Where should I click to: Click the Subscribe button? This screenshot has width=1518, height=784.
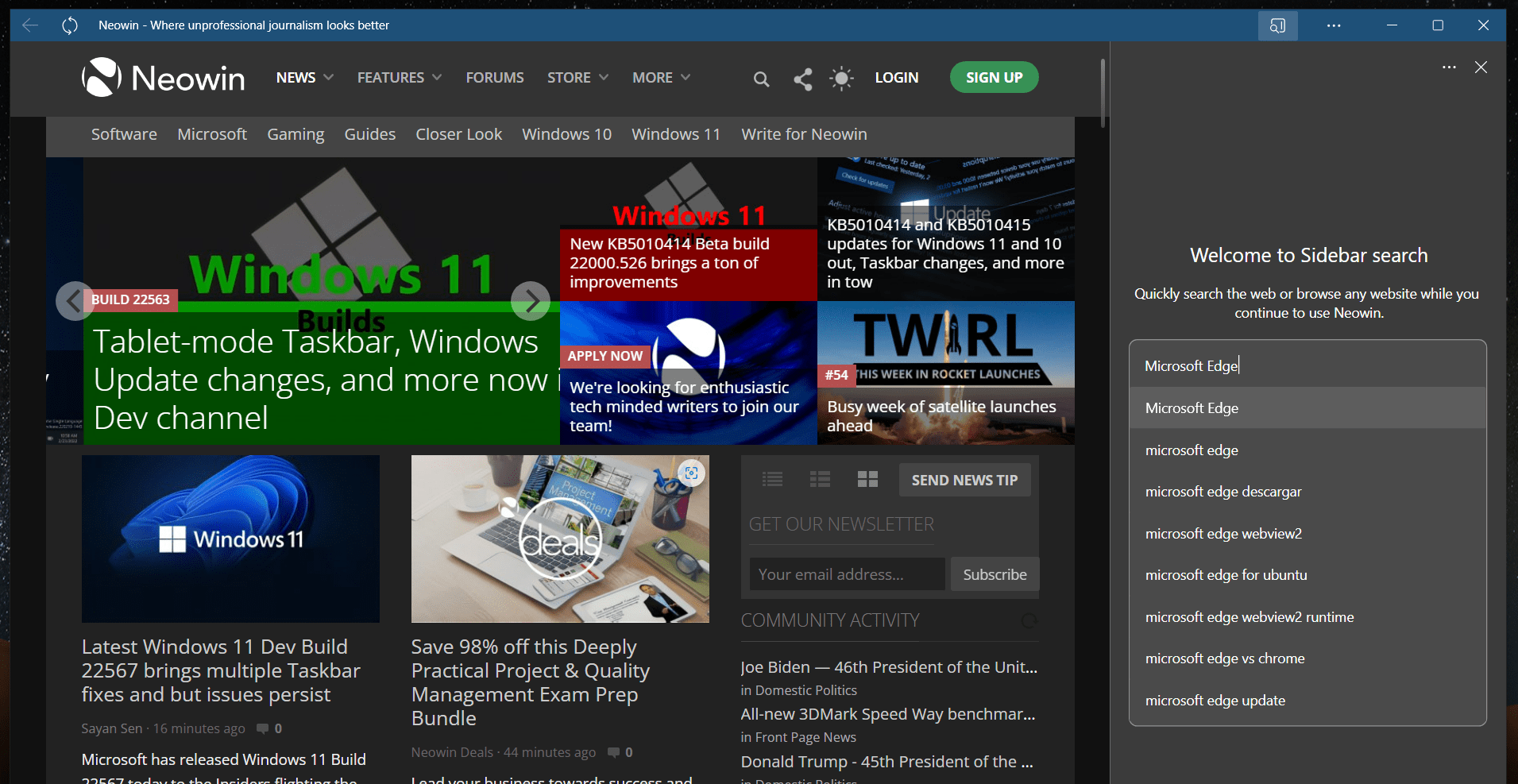(995, 574)
